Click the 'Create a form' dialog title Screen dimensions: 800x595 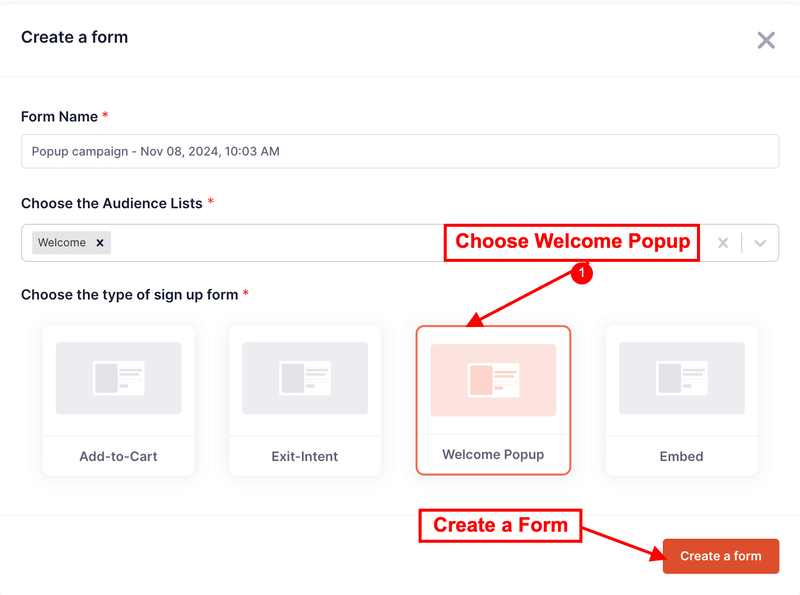(74, 37)
